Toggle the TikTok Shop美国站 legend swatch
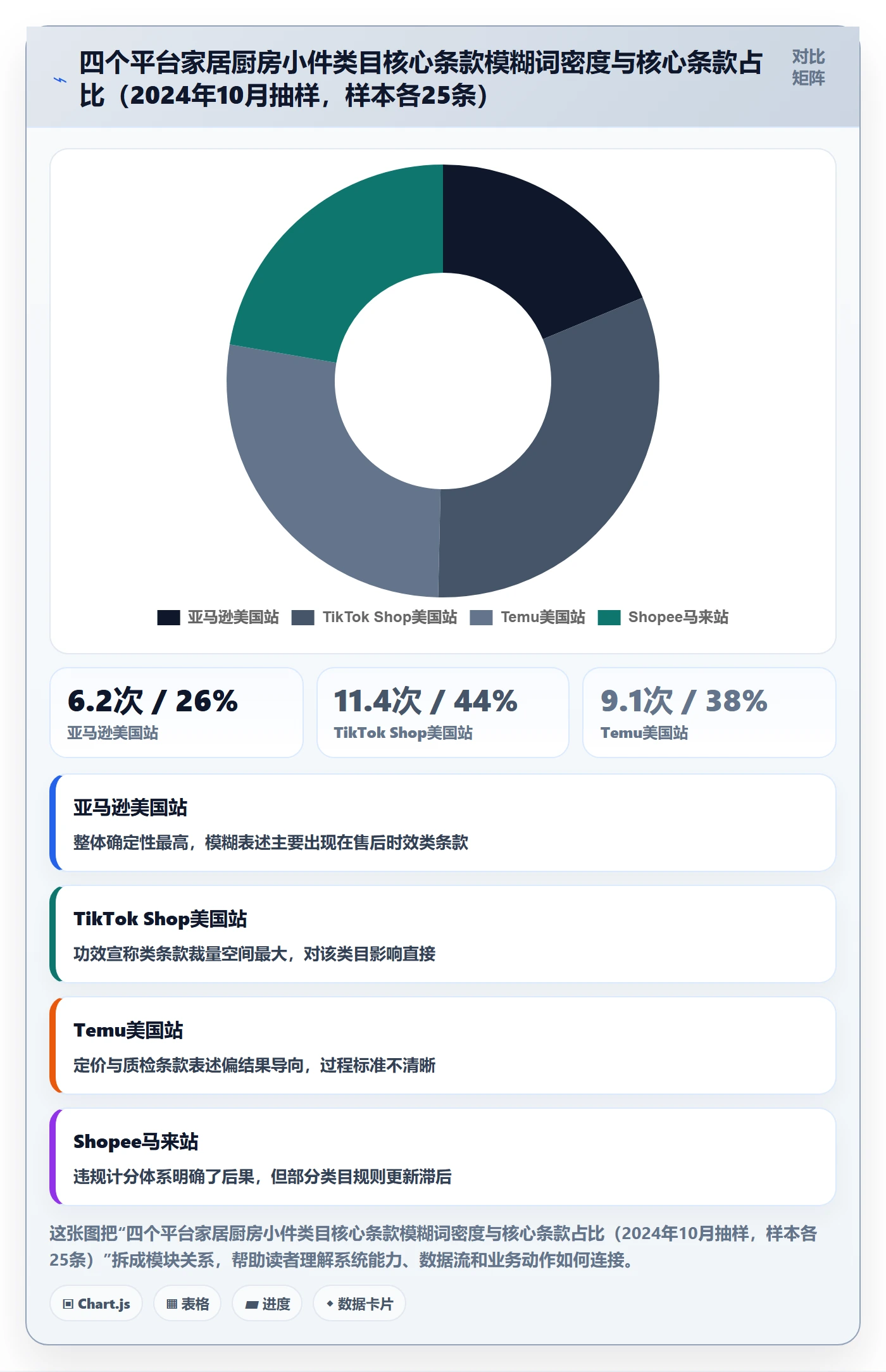This screenshot has width=886, height=1372. (x=303, y=617)
